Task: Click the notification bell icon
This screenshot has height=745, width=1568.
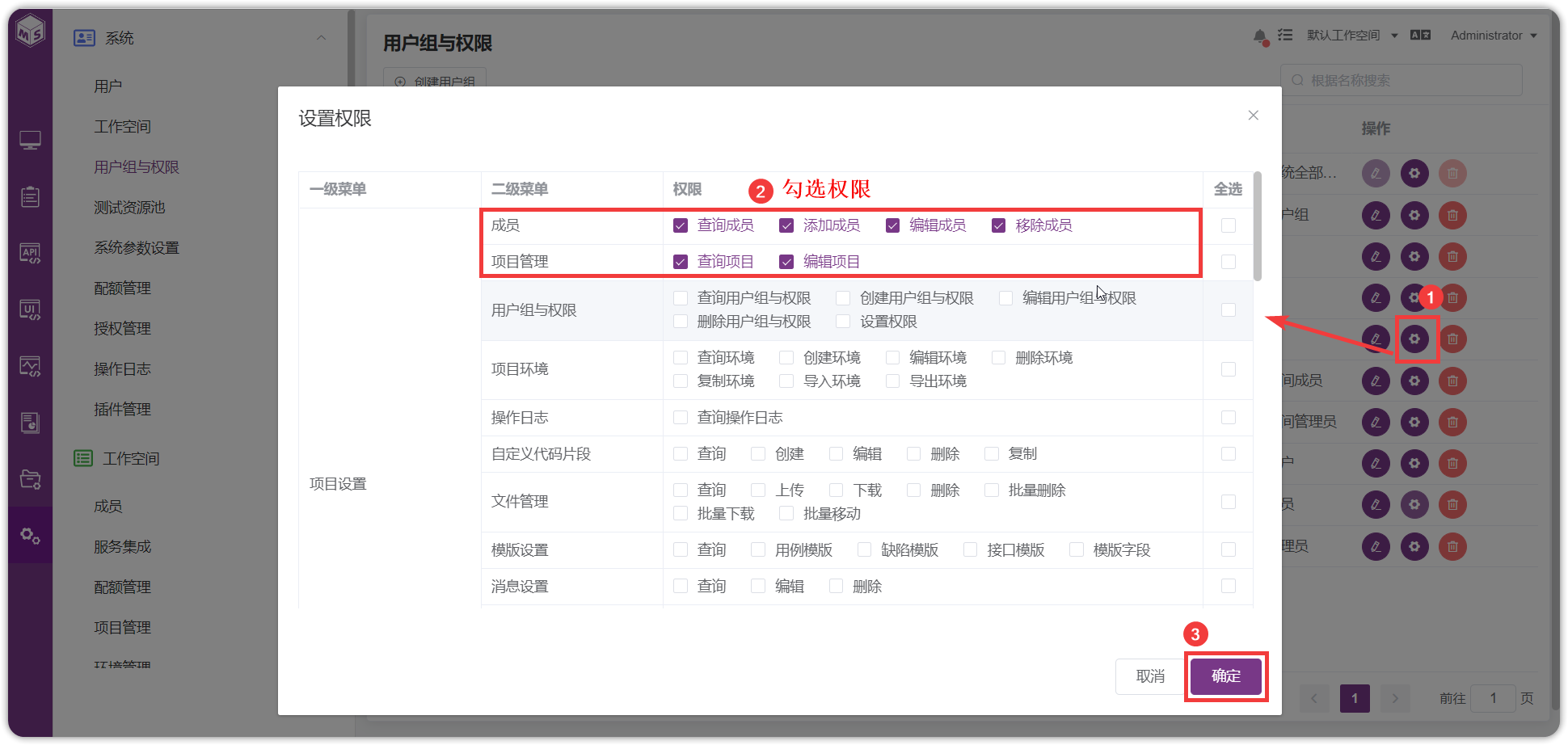Action: click(1259, 36)
